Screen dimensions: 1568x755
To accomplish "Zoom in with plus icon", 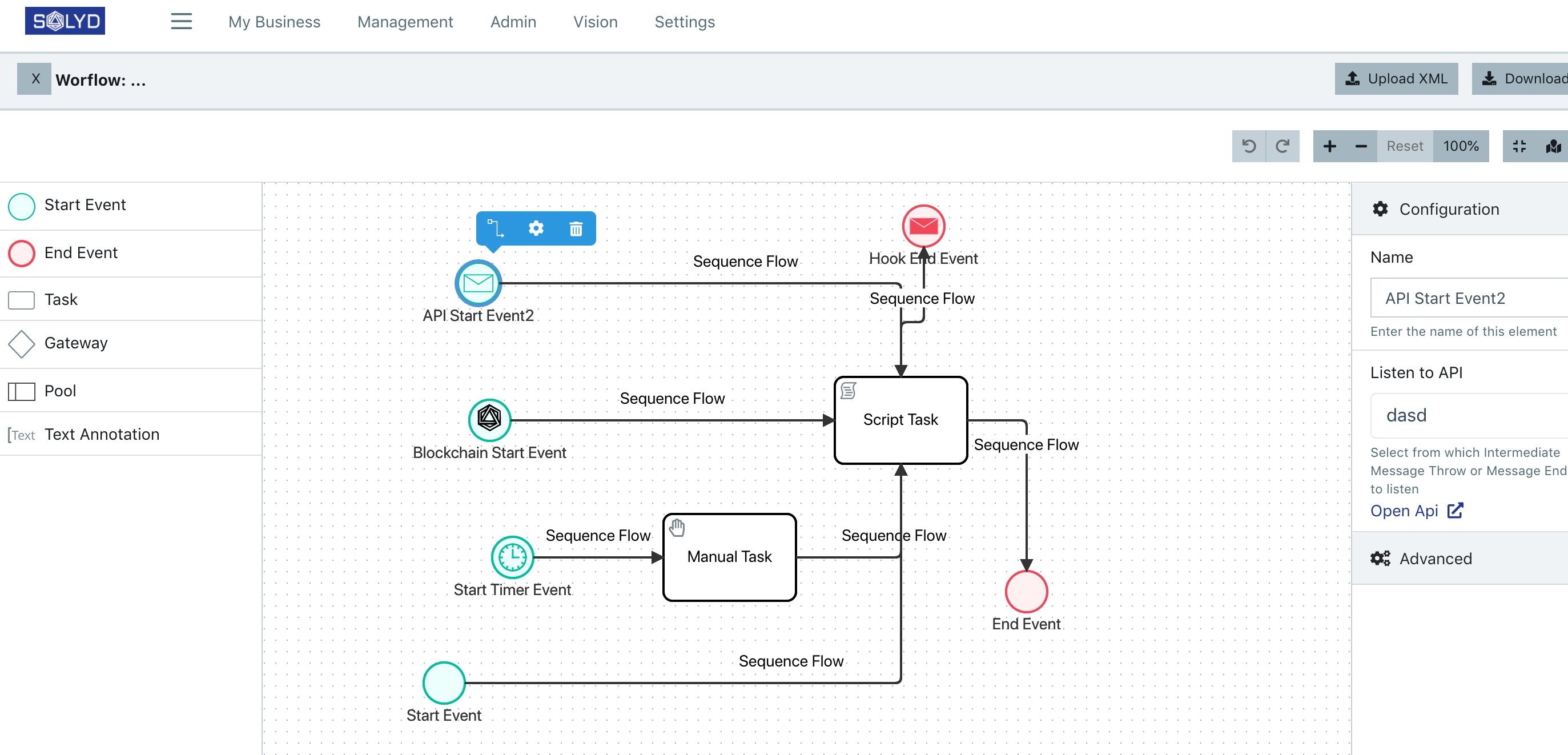I will (1329, 146).
